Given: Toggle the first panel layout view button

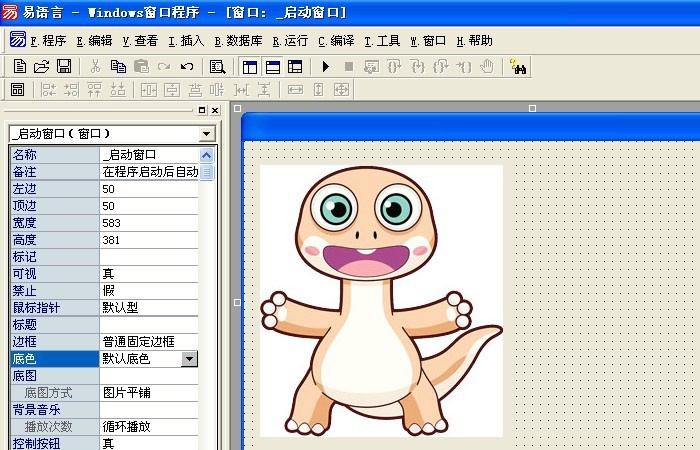Looking at the screenshot, I should (249, 67).
